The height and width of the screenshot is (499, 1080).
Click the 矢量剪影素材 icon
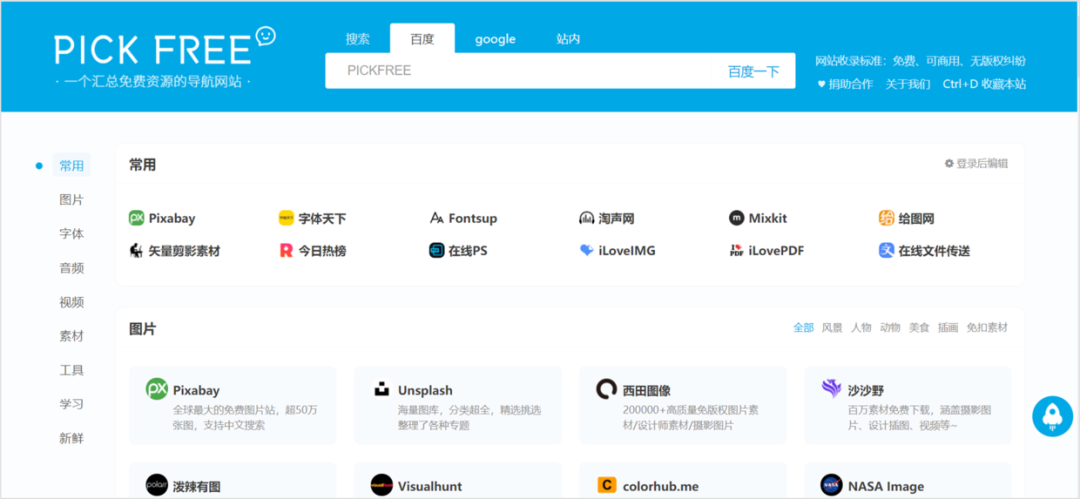click(136, 250)
